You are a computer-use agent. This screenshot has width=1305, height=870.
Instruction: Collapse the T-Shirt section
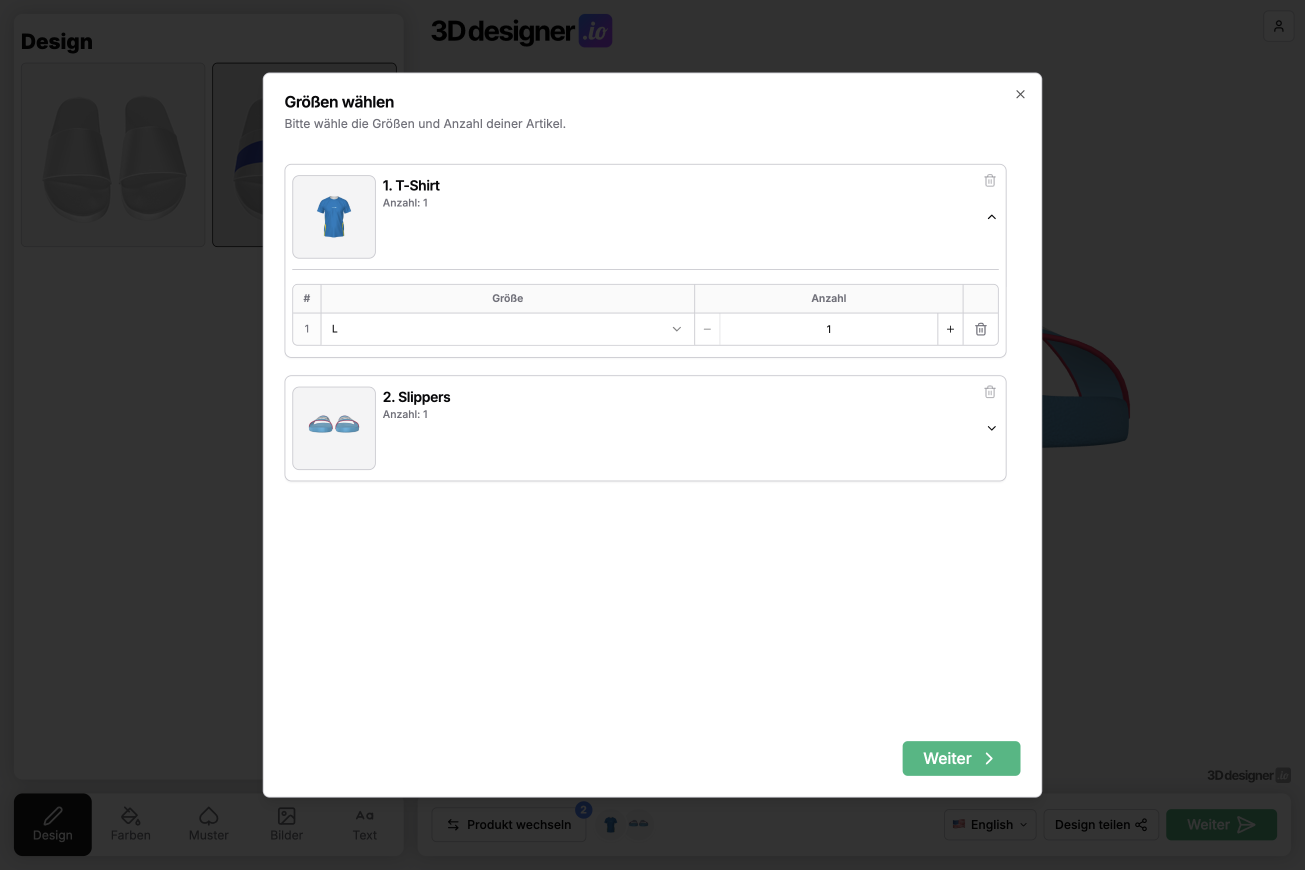pos(991,217)
